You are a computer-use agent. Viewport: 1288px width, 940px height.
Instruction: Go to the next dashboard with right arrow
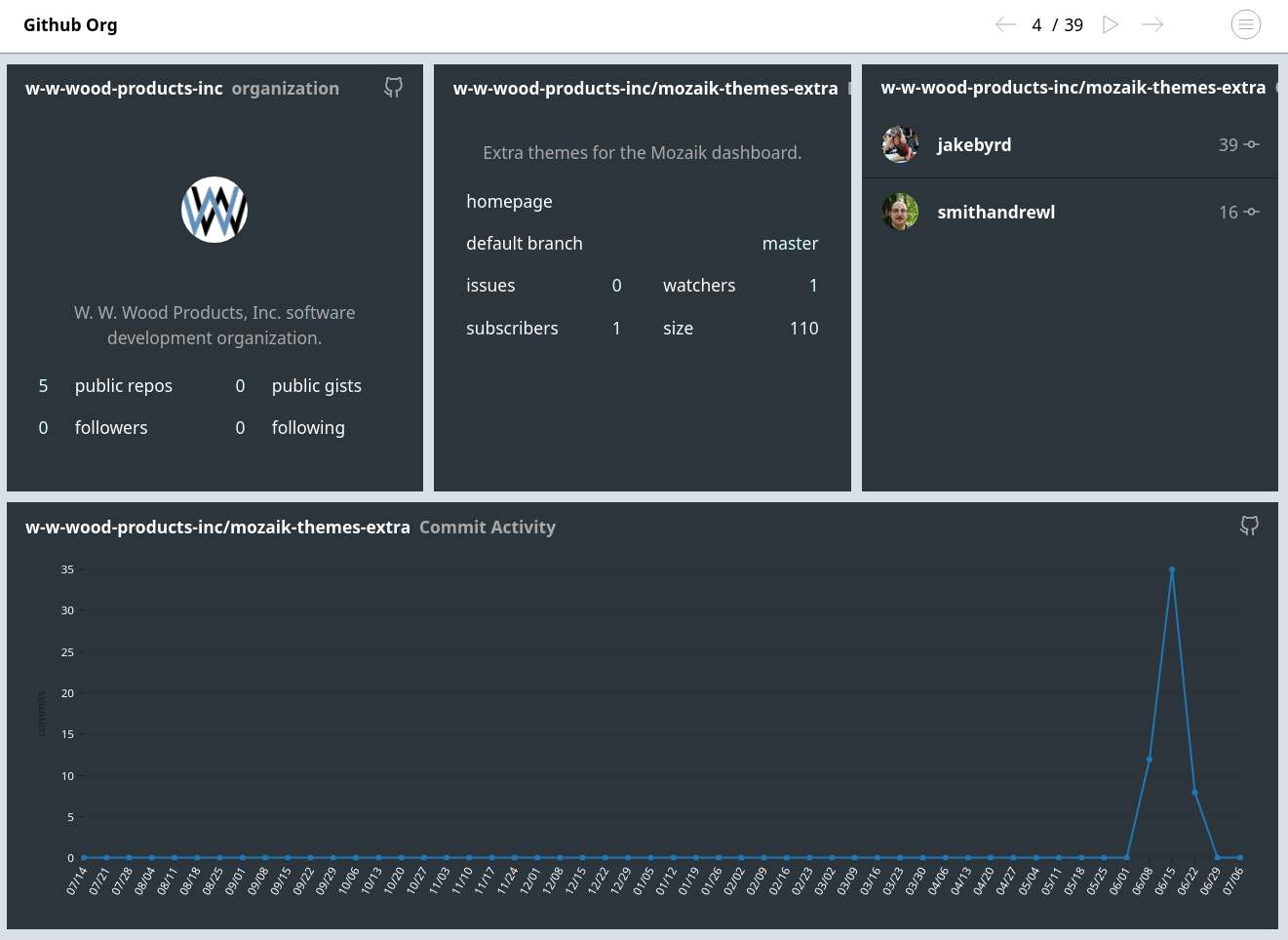pos(1152,24)
